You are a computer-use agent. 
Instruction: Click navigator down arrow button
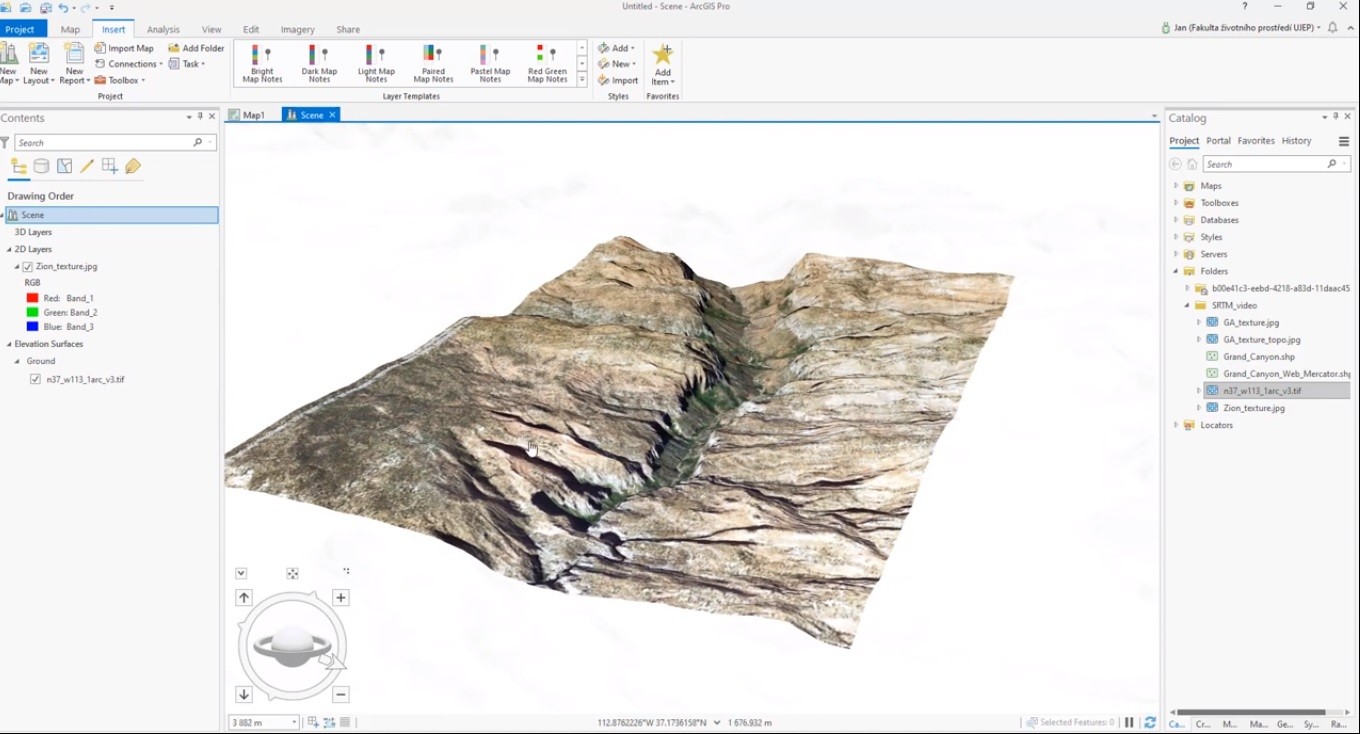[x=244, y=694]
